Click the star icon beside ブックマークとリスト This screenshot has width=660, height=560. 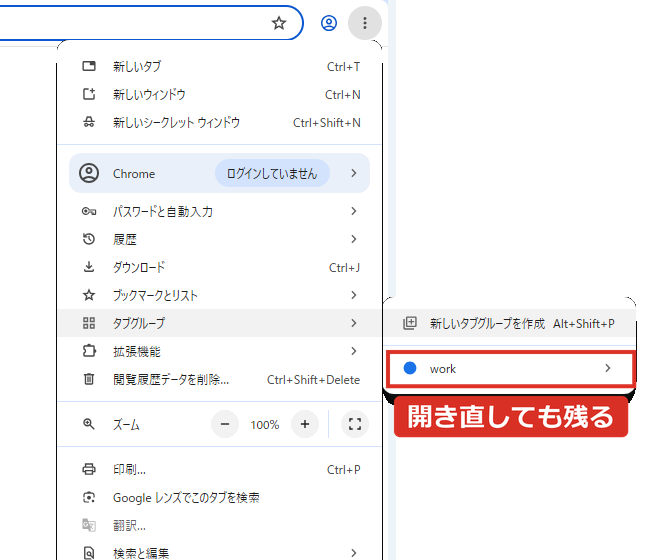pyautogui.click(x=89, y=295)
